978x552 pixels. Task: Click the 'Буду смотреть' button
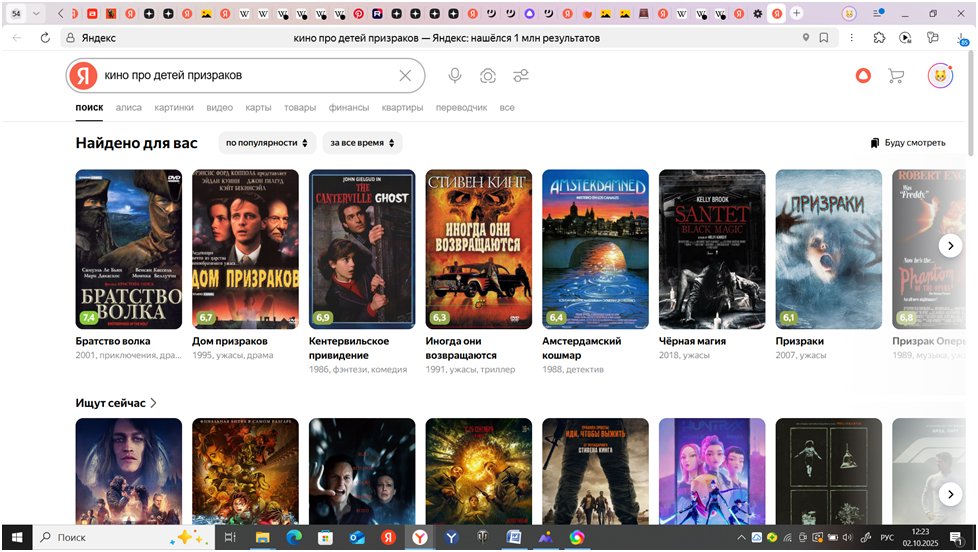coord(908,143)
